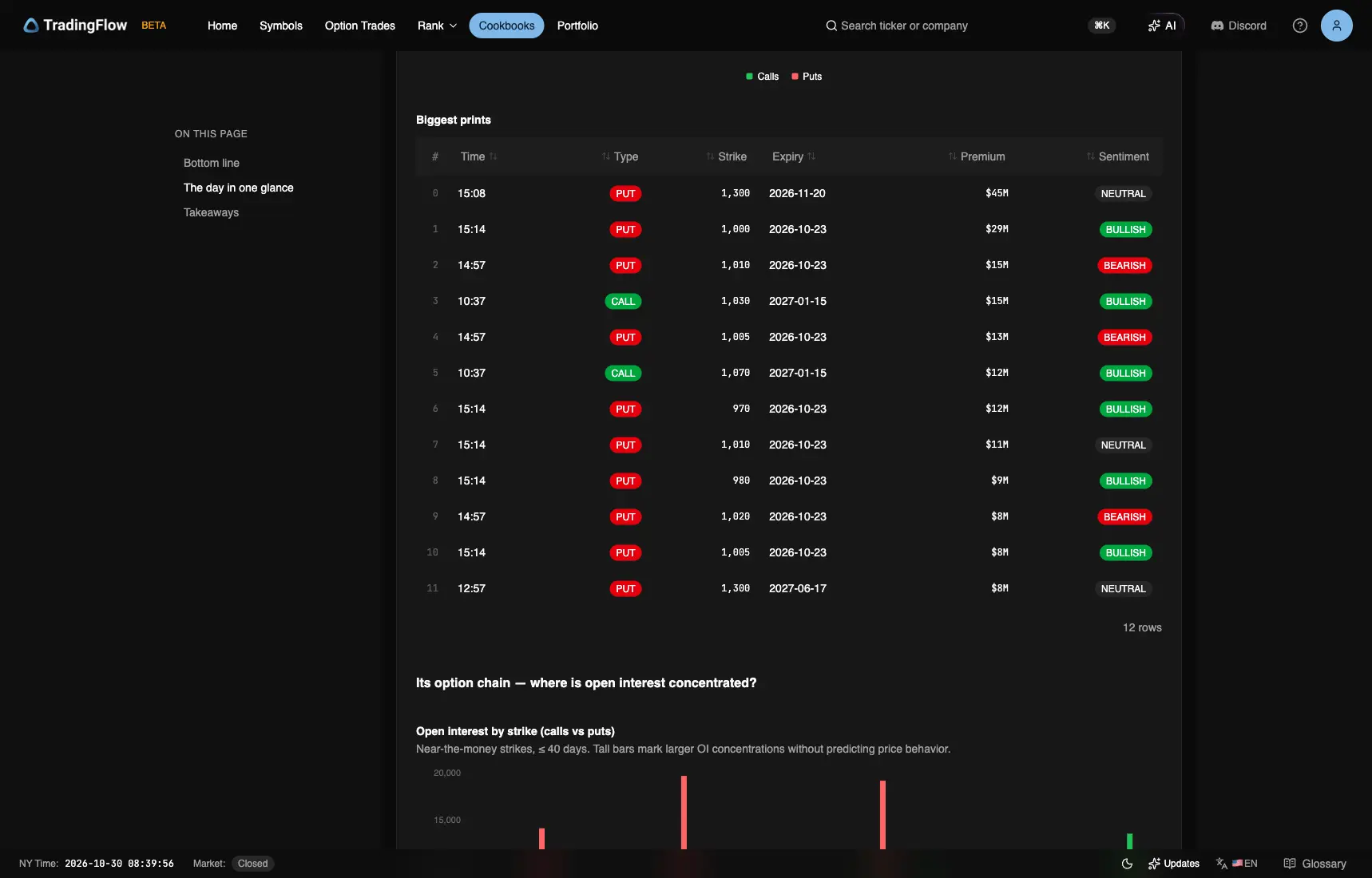Click the help question mark icon
The width and height of the screenshot is (1372, 878).
pos(1300,26)
